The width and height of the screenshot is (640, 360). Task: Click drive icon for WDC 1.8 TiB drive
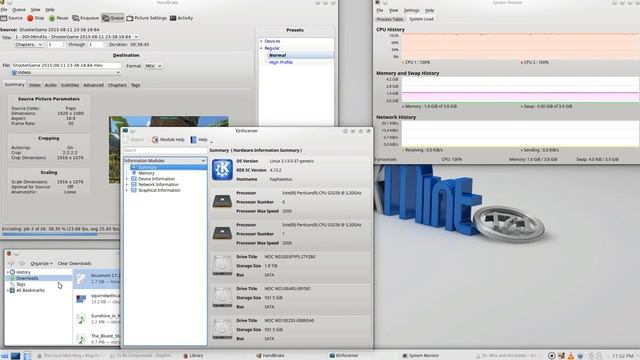(x=222, y=265)
